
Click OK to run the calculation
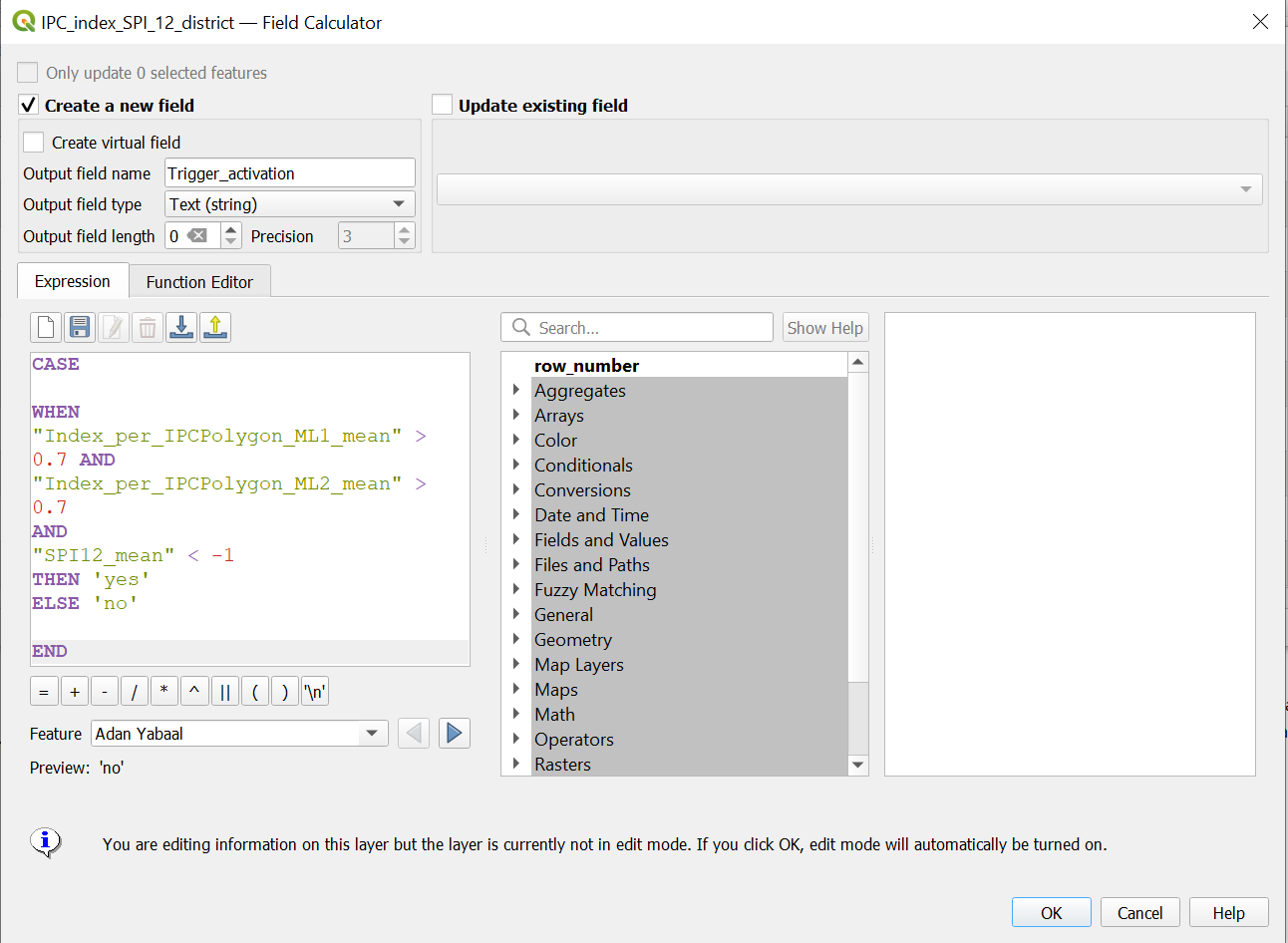pyautogui.click(x=1051, y=913)
